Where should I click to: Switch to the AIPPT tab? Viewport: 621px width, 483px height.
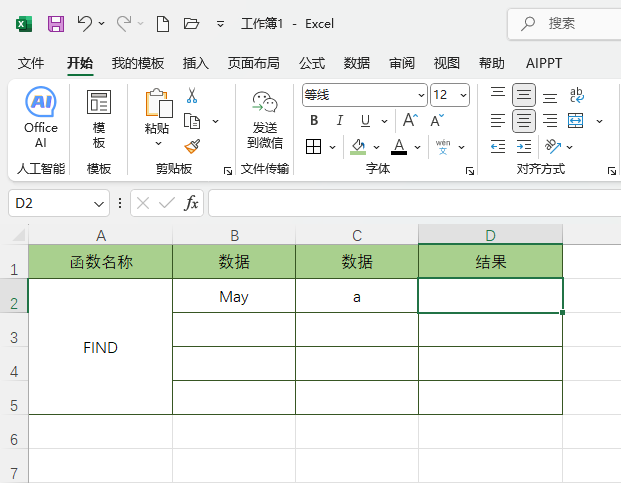(544, 63)
